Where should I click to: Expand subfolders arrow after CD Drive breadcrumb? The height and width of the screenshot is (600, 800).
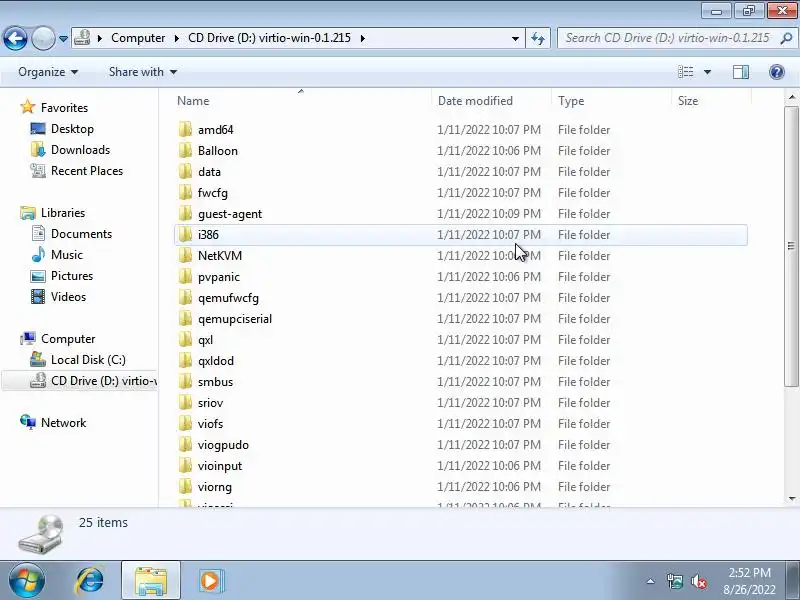point(363,38)
